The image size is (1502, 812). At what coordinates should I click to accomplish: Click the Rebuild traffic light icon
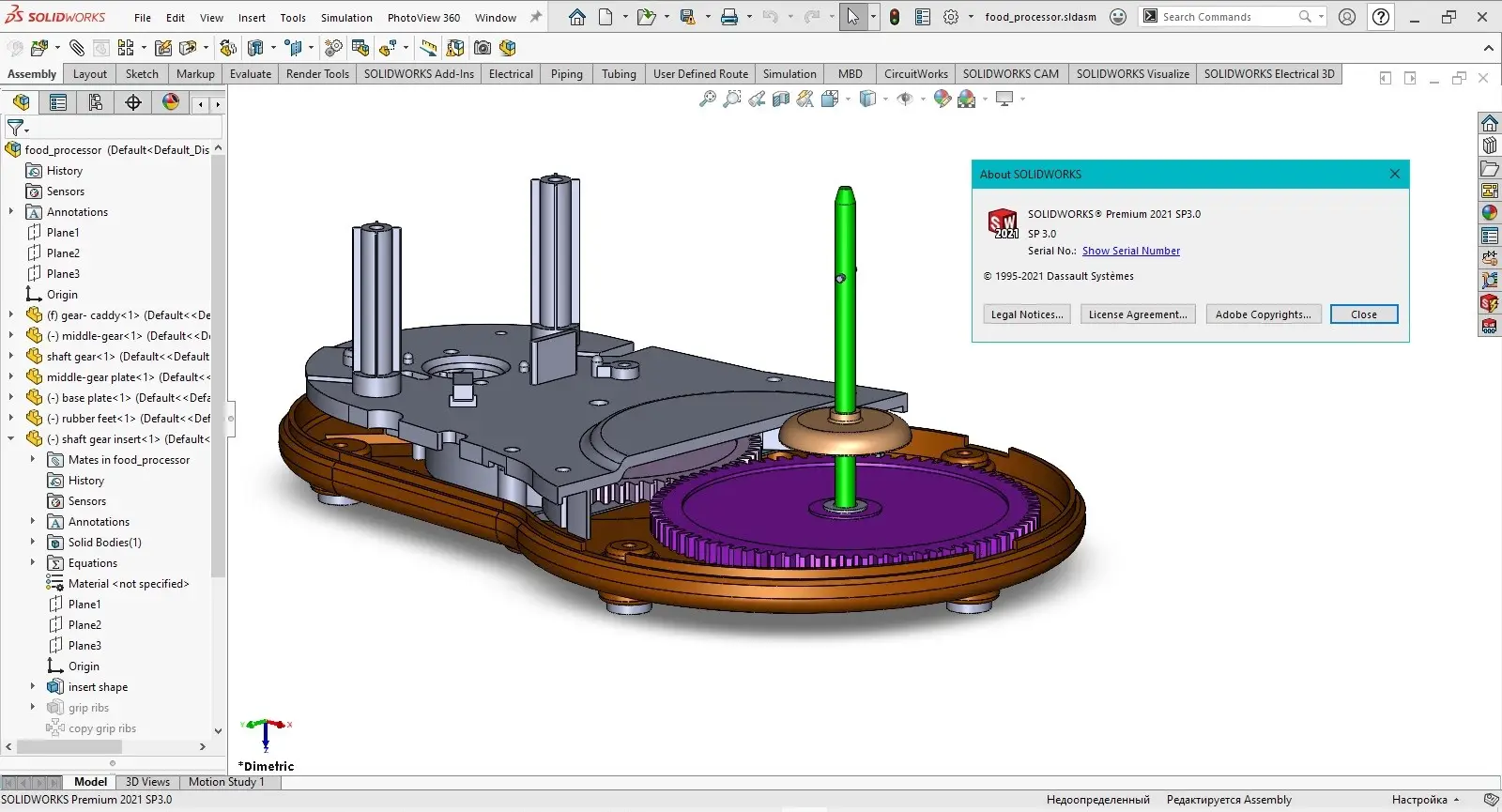[x=895, y=17]
